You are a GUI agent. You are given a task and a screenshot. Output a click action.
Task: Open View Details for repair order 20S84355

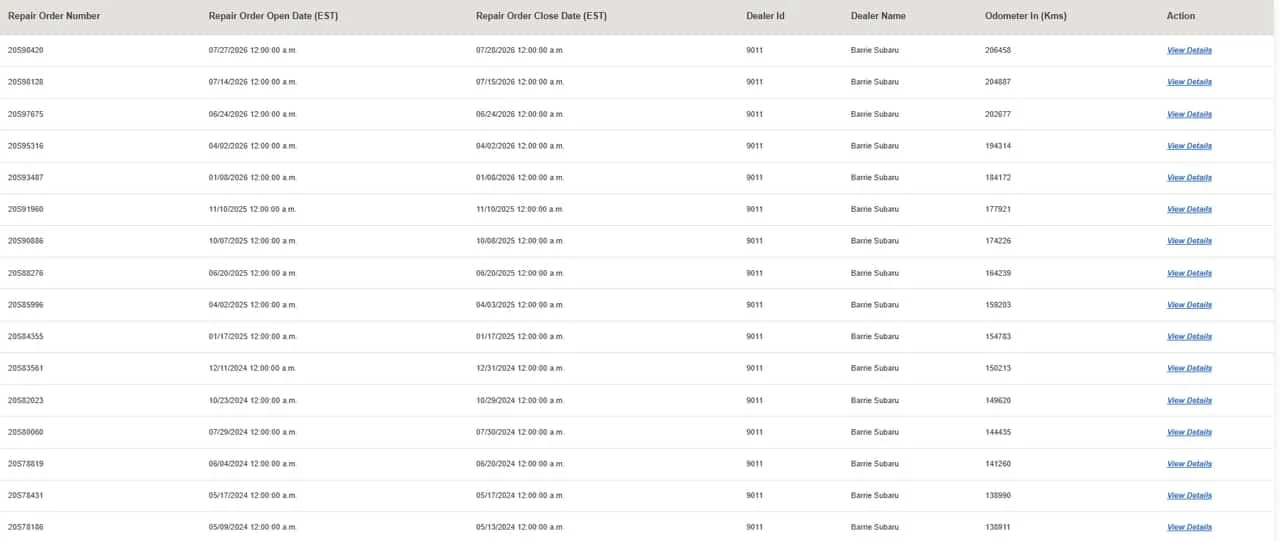[1189, 337]
